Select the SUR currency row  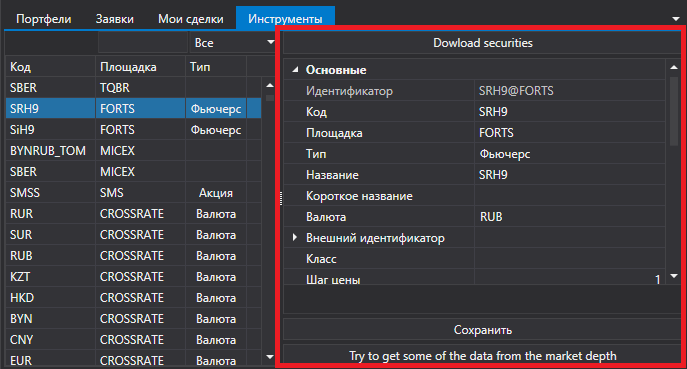pos(134,235)
